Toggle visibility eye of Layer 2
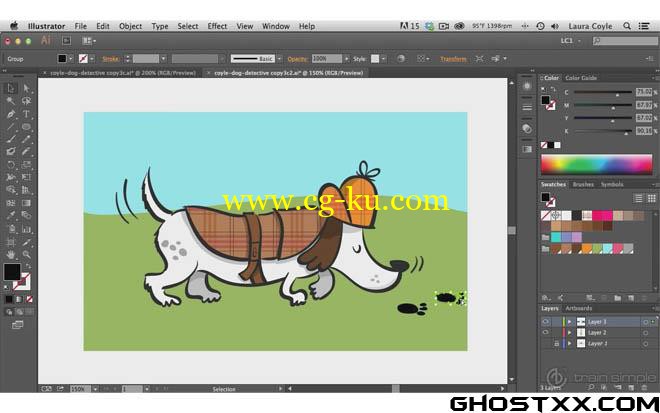The width and height of the screenshot is (660, 413). pos(546,333)
